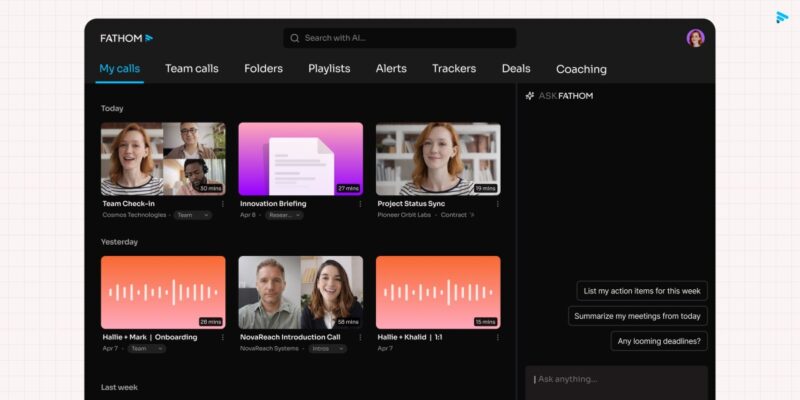Click the NovaReach Introduction Call title
The width and height of the screenshot is (800, 400).
click(x=290, y=337)
